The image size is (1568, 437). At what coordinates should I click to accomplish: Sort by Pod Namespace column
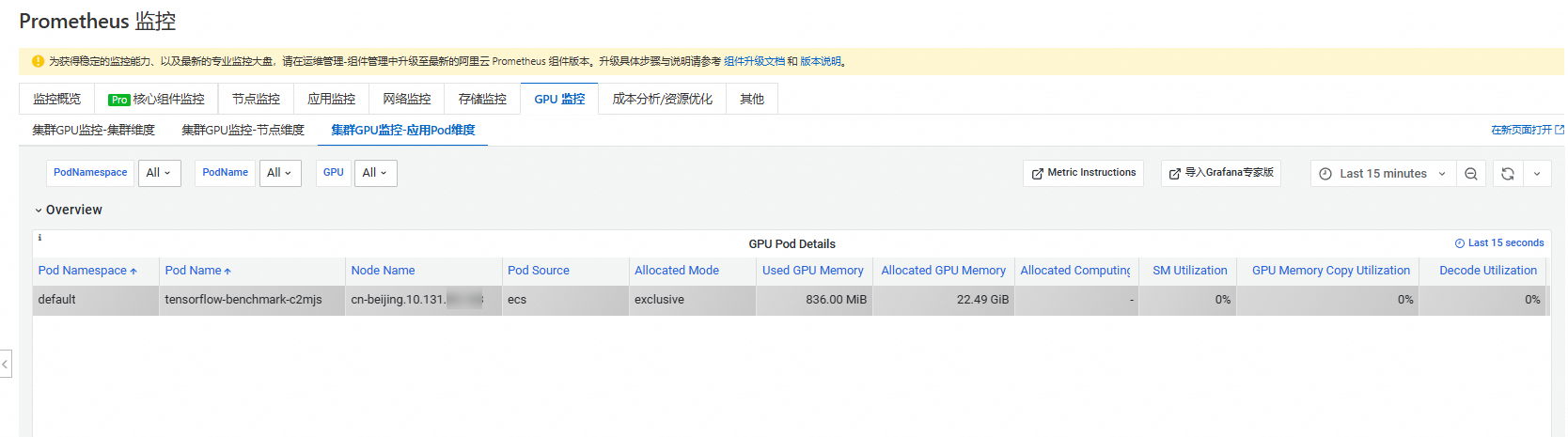(87, 271)
